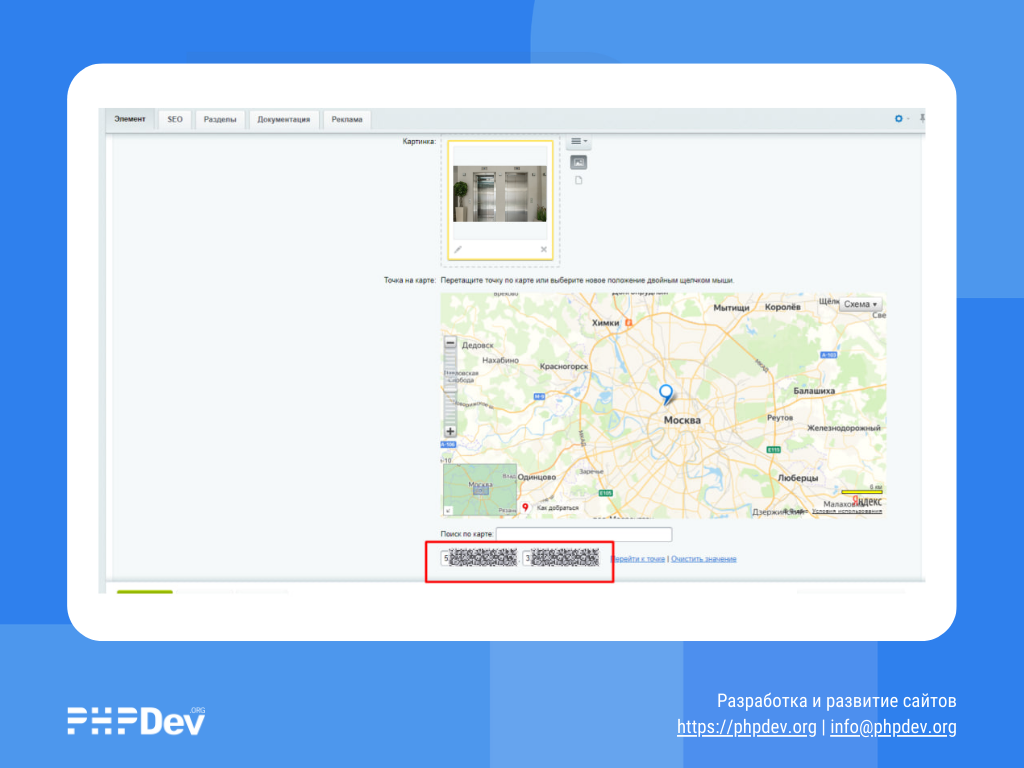Zoom in the map with plus button
Screen dimensions: 1024x768
(x=450, y=431)
